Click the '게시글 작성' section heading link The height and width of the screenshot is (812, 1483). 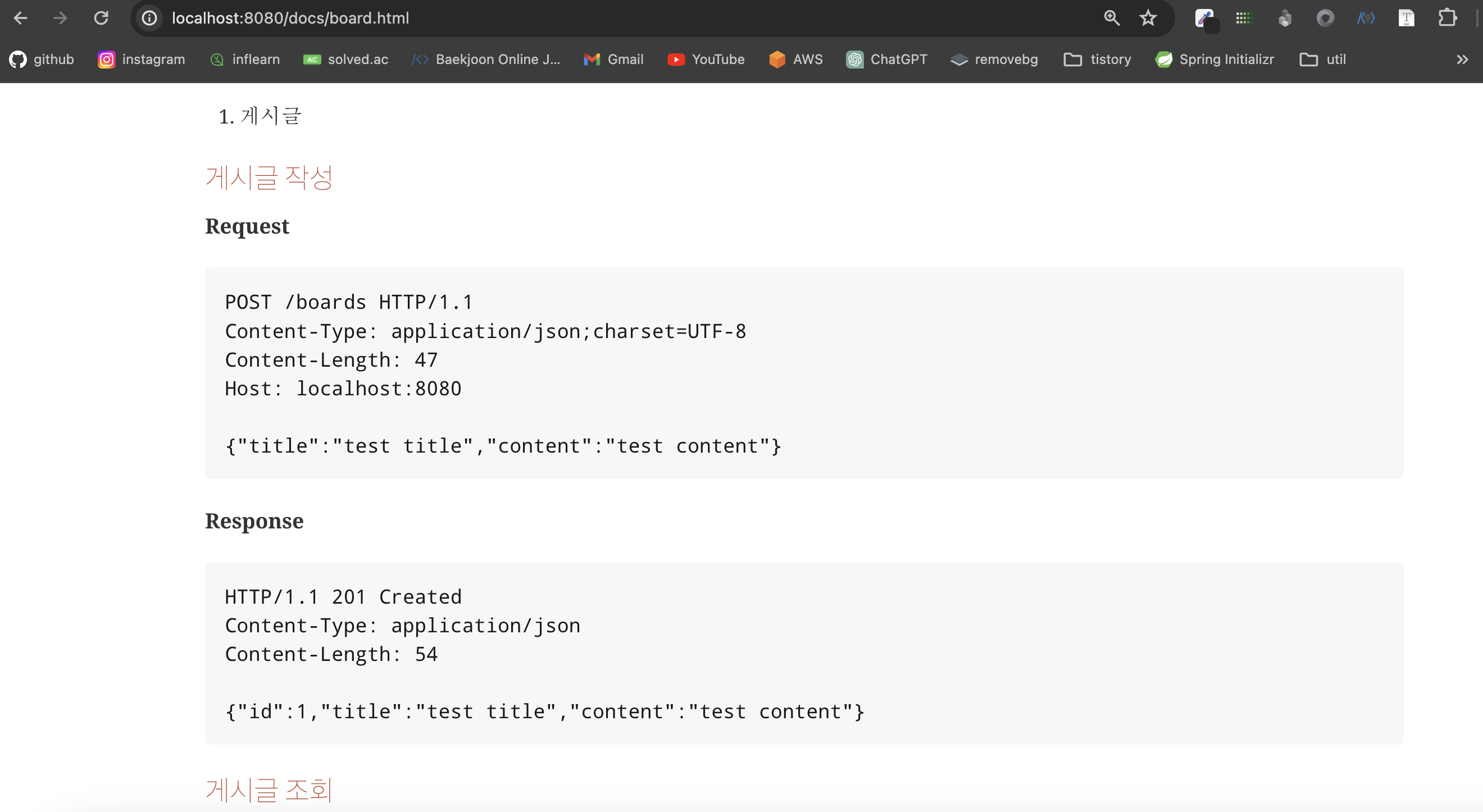pyautogui.click(x=269, y=177)
